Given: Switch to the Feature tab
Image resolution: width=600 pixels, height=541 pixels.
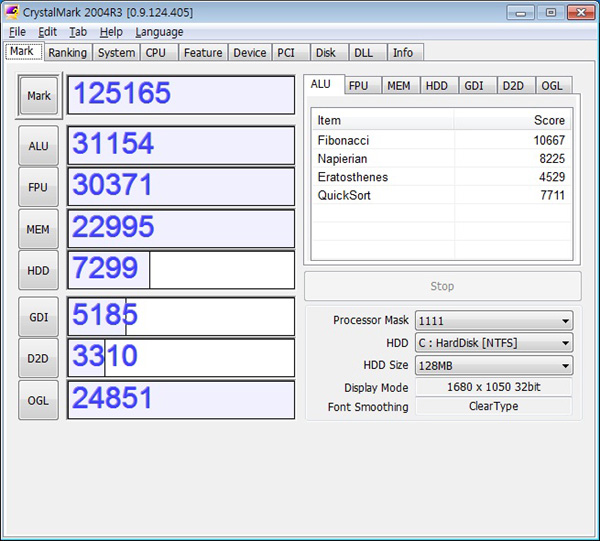Looking at the screenshot, I should (x=203, y=52).
